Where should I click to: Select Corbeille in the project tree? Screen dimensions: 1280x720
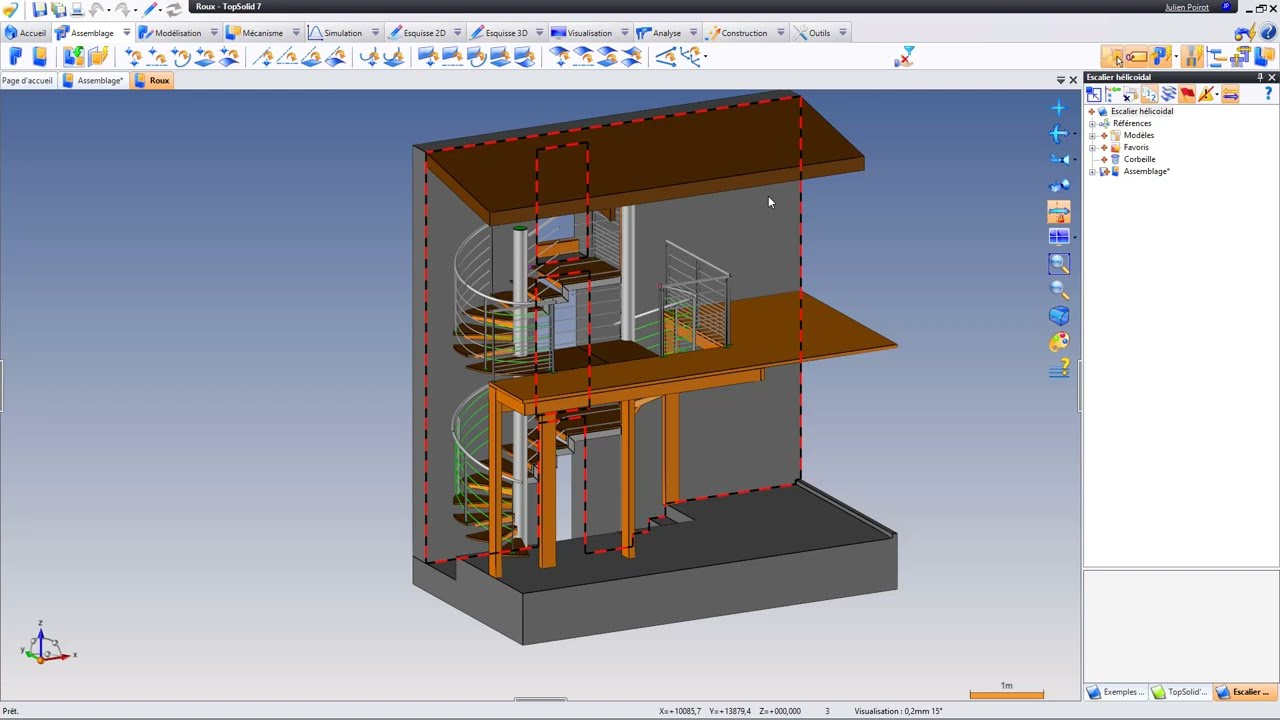point(1139,159)
